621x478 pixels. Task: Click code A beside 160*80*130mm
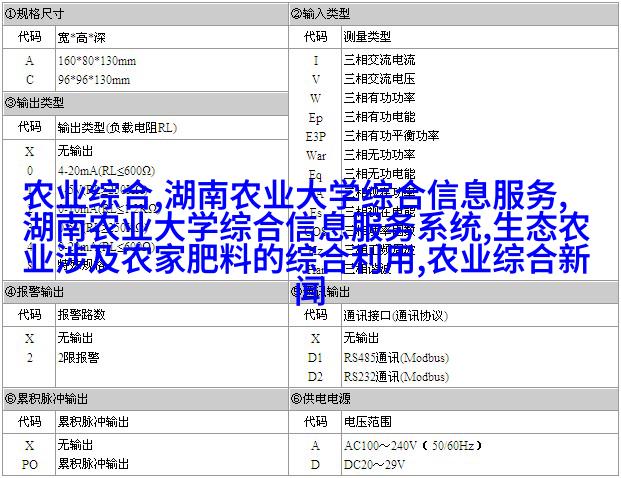point(29,61)
